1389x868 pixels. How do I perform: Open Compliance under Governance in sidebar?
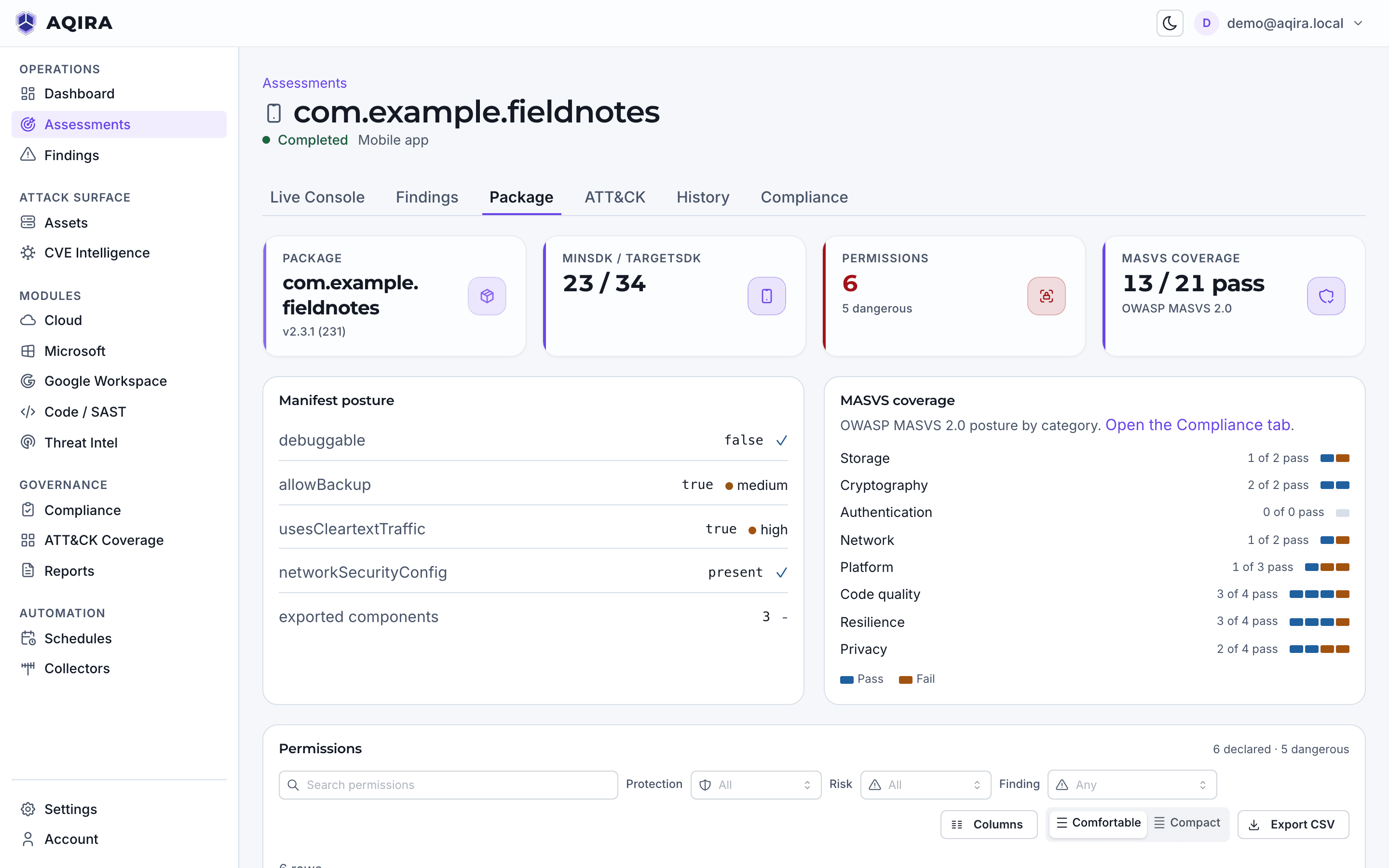(119, 510)
